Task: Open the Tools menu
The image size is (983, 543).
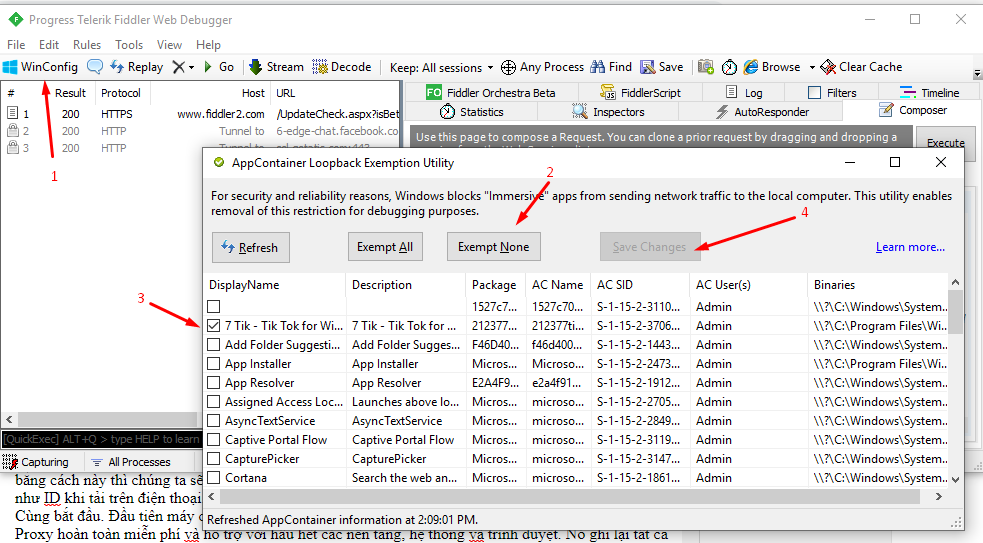Action: click(x=129, y=45)
